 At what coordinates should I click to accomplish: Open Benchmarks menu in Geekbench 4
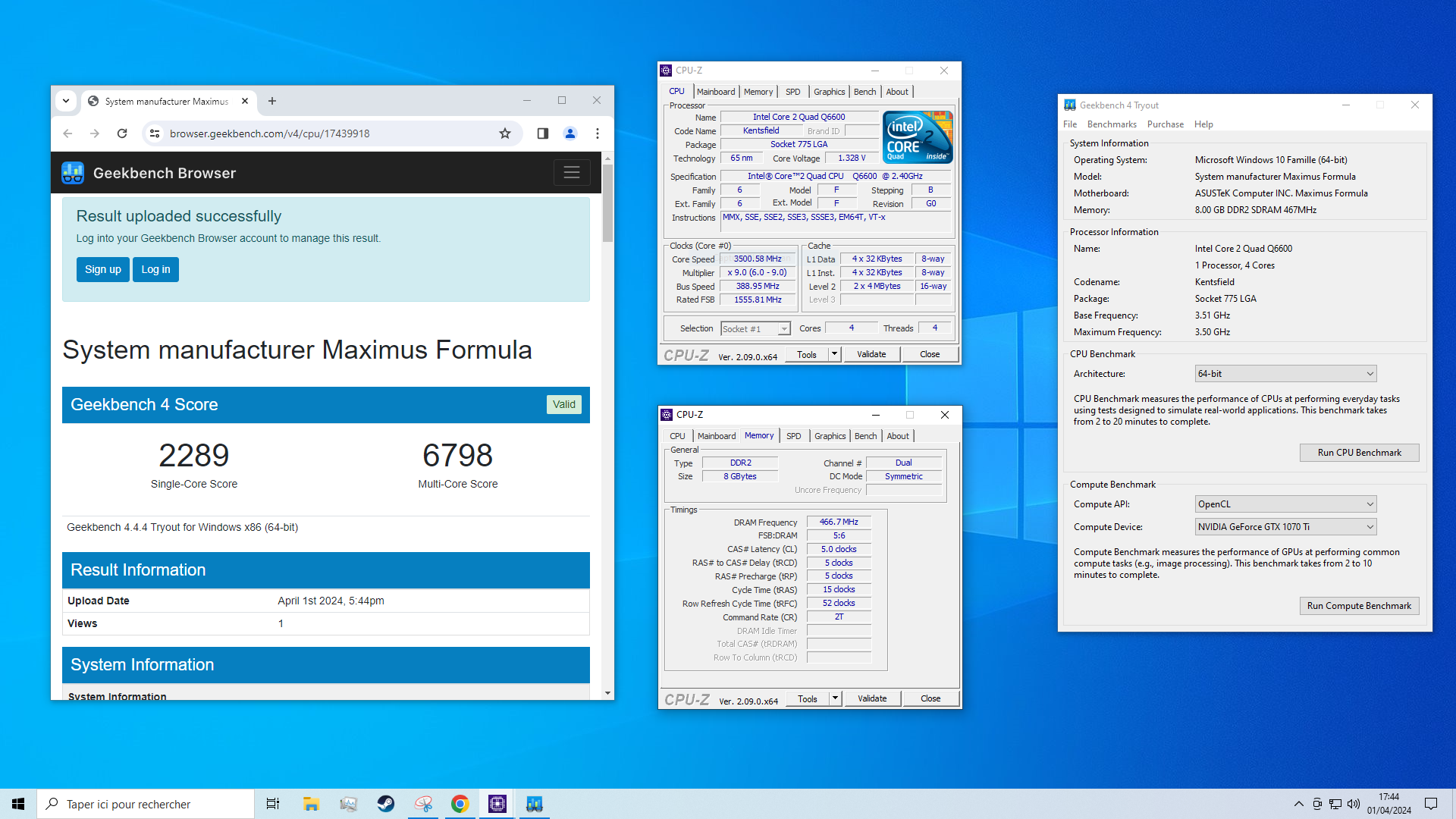[1112, 124]
